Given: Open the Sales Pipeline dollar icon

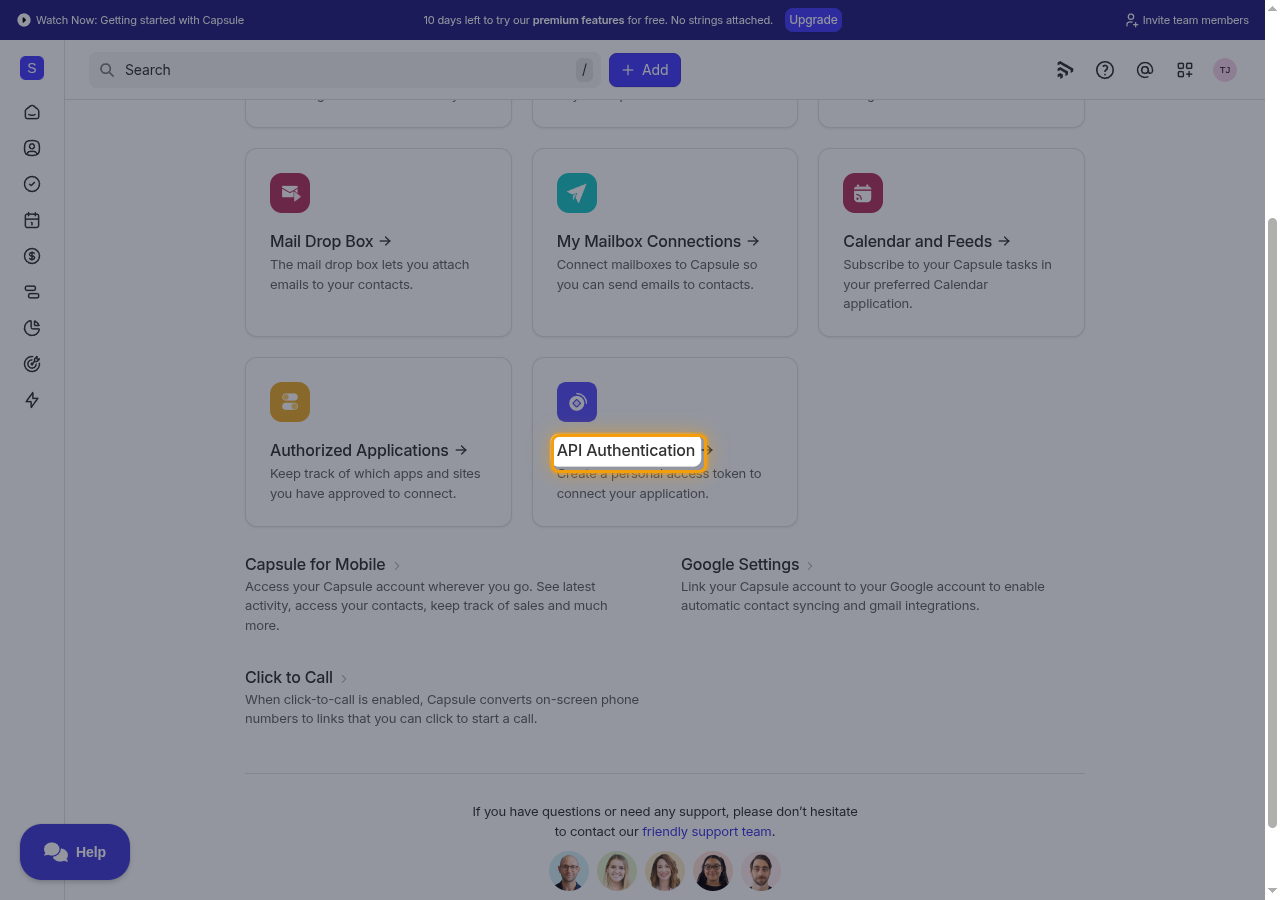Looking at the screenshot, I should coord(32,256).
